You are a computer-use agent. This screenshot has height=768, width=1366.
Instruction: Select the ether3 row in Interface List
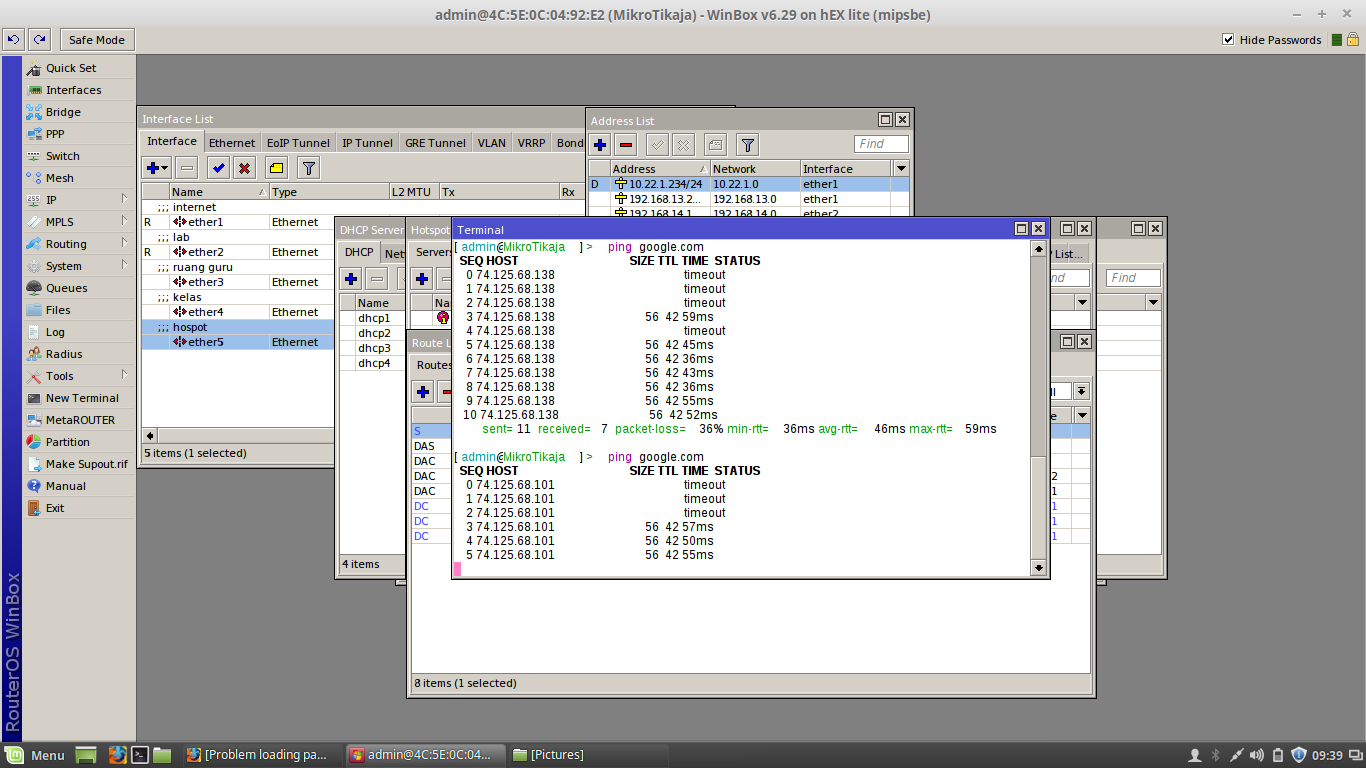click(x=238, y=282)
